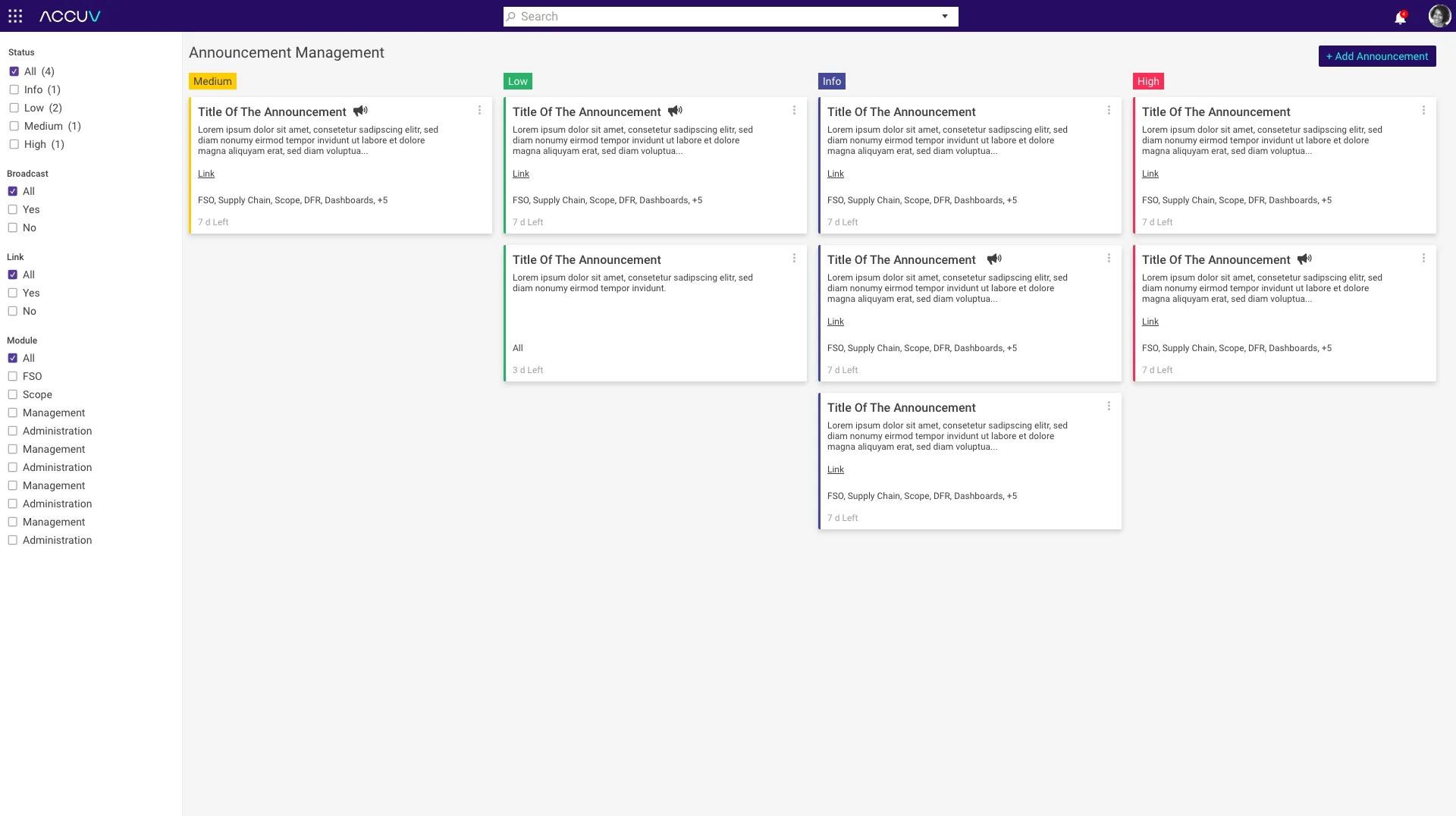Click the megaphone icon in the High column
This screenshot has width=1456, height=816.
(1304, 259)
